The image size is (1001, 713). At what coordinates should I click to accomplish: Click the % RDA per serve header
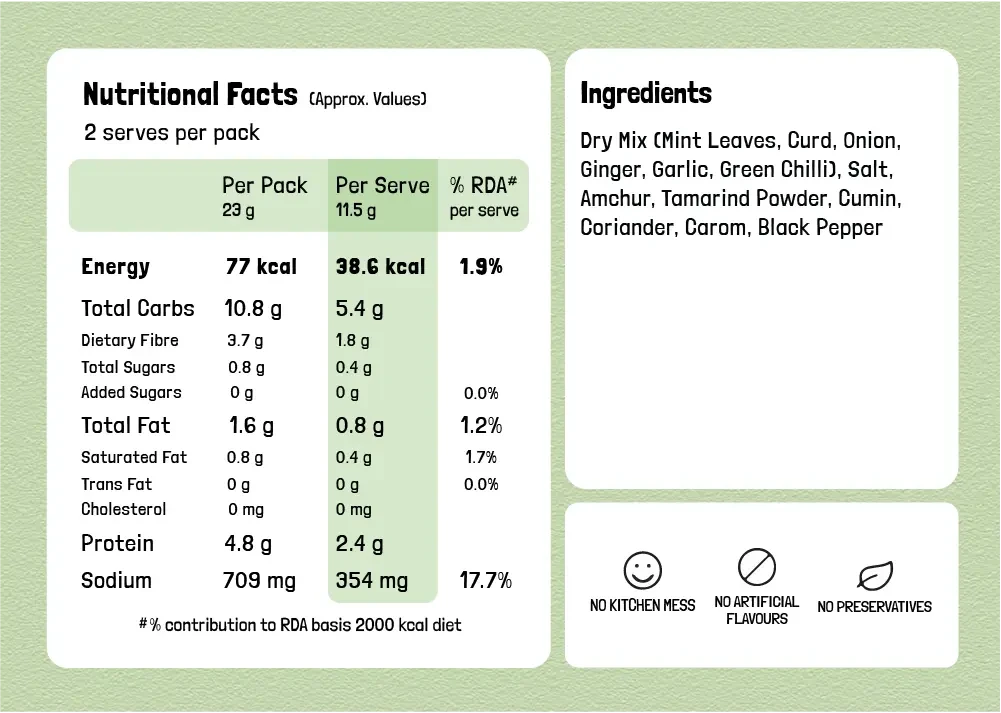[x=482, y=195]
